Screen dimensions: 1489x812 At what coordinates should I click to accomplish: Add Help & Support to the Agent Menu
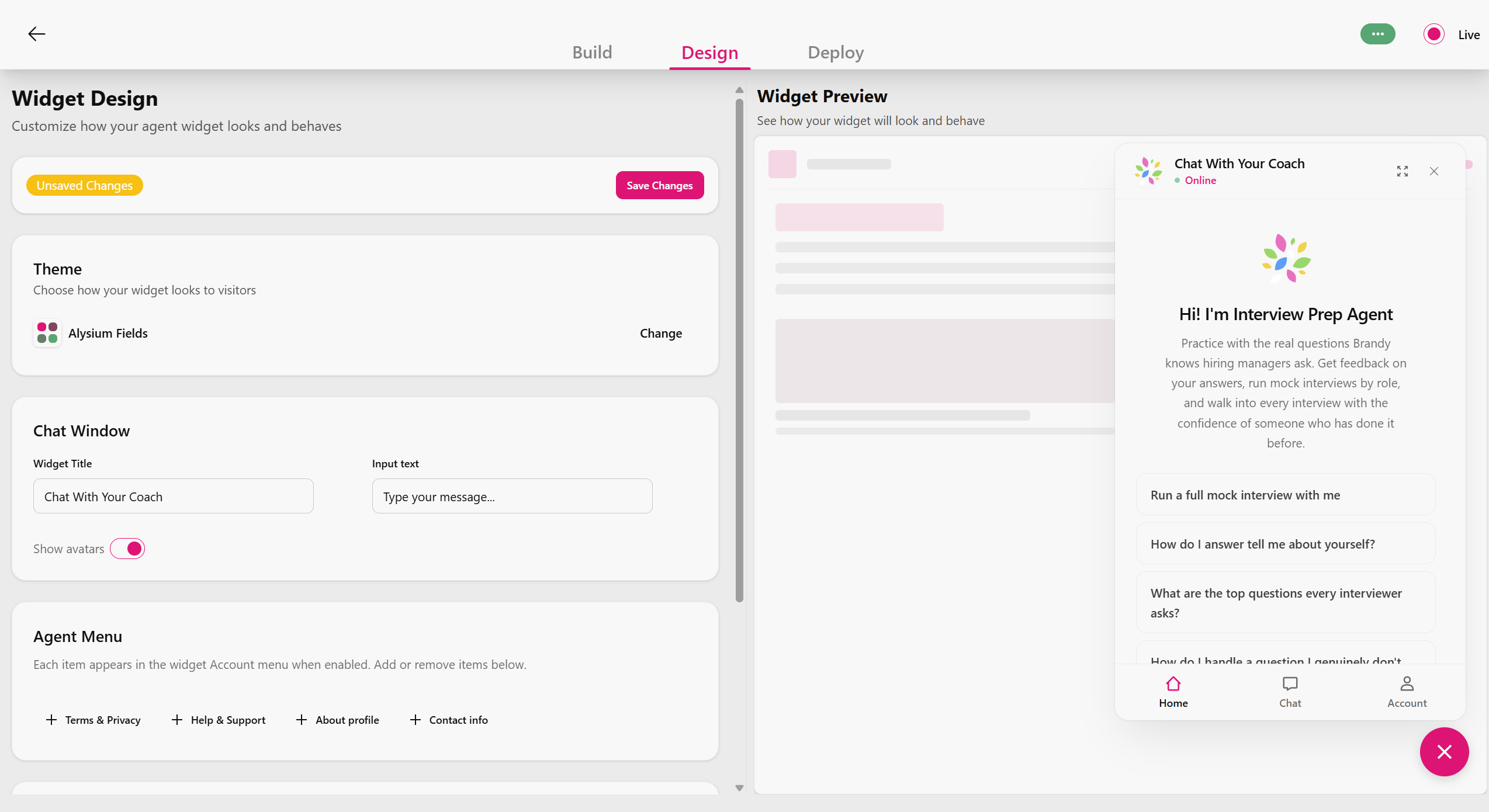[x=219, y=720]
